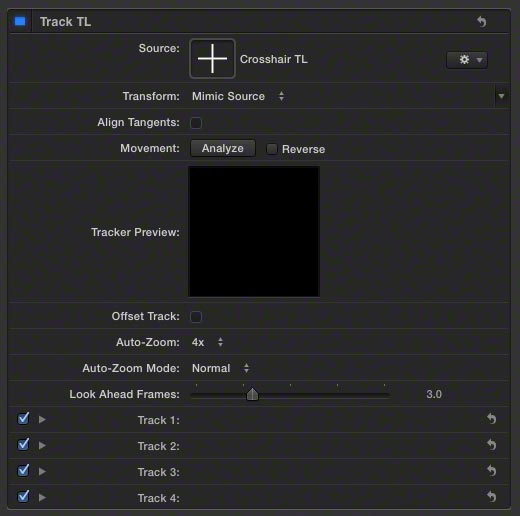Image resolution: width=520 pixels, height=516 pixels.
Task: Click the Track 2 label
Action: tap(159, 446)
